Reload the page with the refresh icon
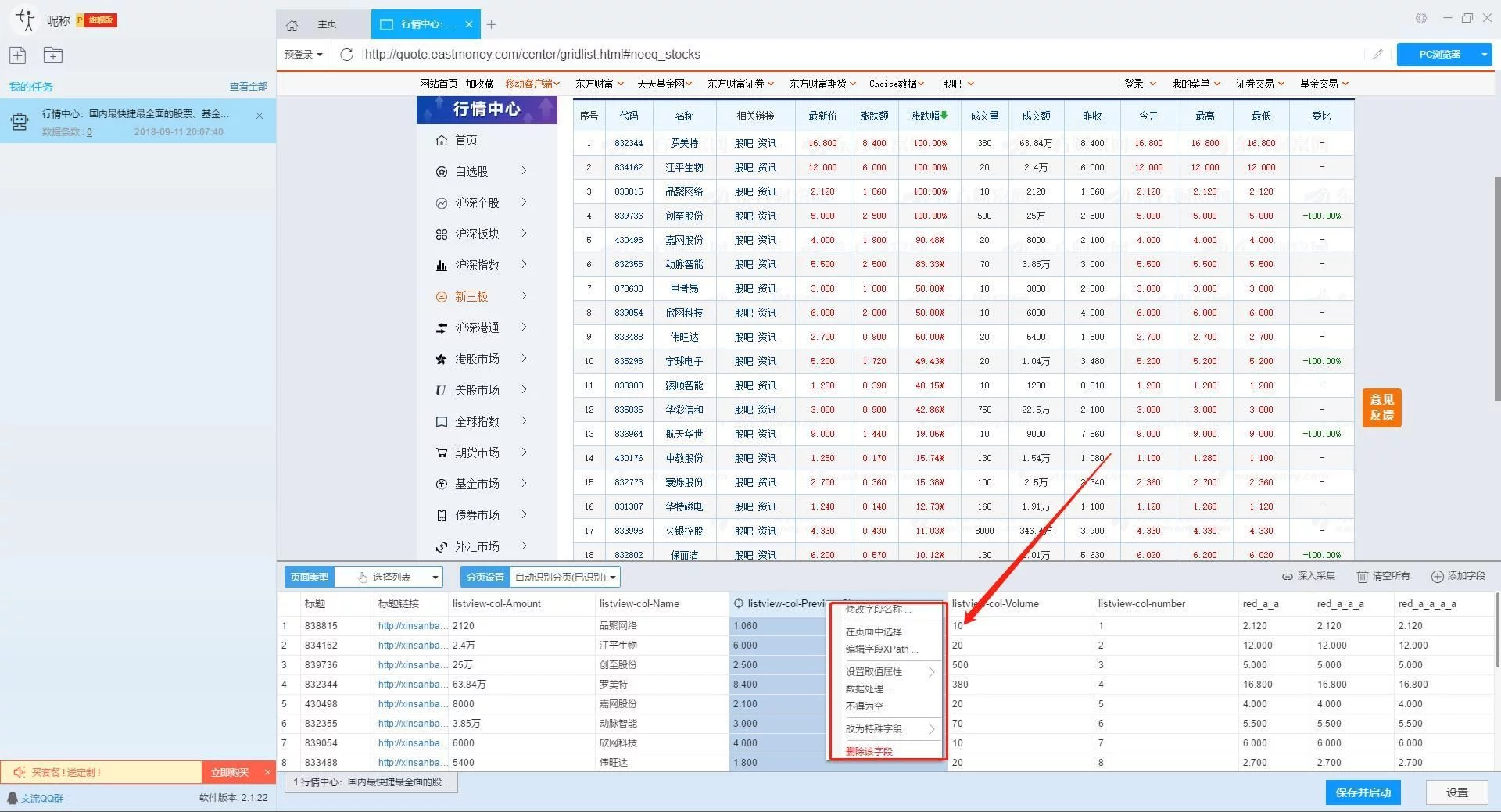Viewport: 1501px width, 812px height. point(346,54)
